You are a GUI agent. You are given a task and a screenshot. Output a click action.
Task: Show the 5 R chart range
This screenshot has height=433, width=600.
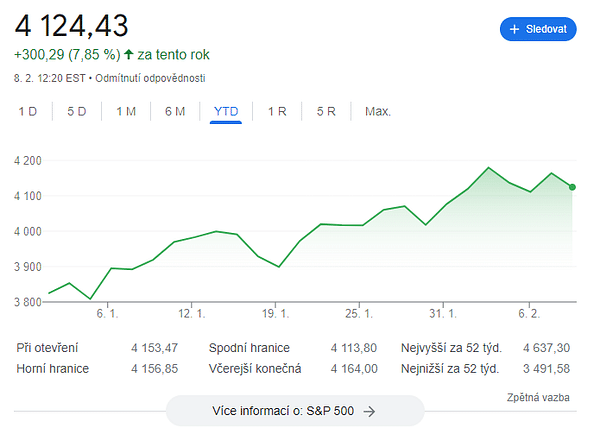click(x=326, y=111)
